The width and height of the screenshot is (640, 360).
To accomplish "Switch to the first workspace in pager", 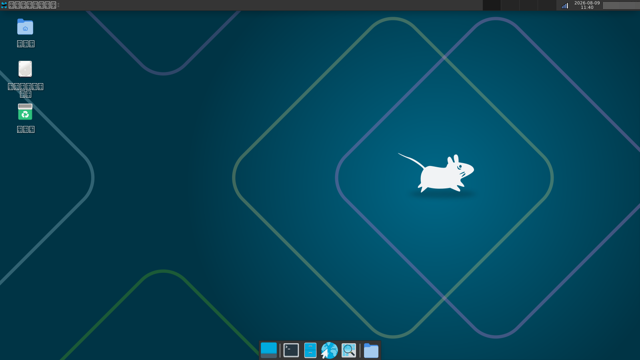I will (491, 5).
